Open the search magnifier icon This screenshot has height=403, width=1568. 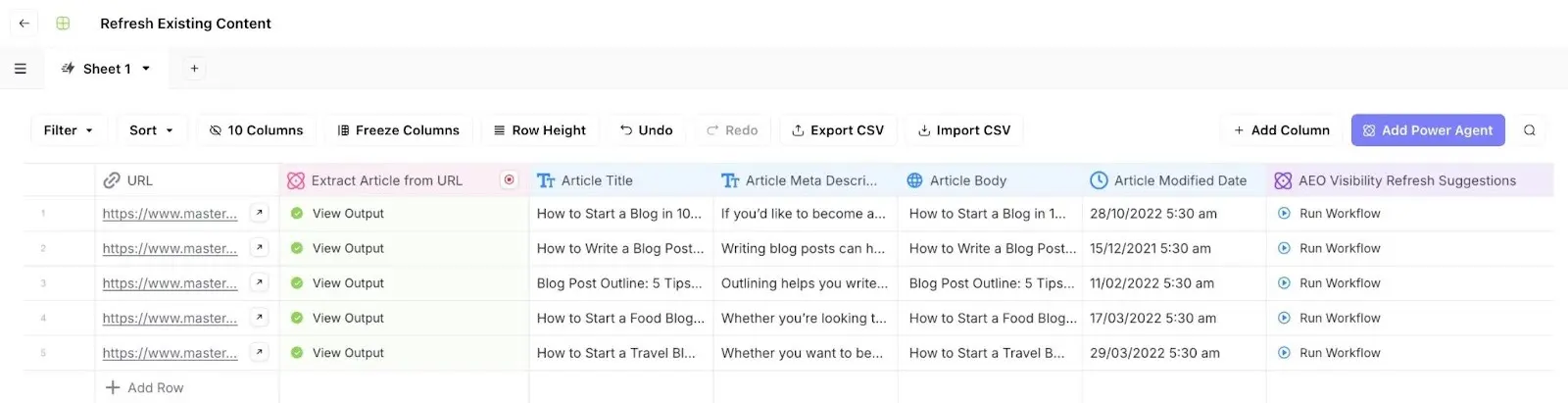(x=1529, y=130)
